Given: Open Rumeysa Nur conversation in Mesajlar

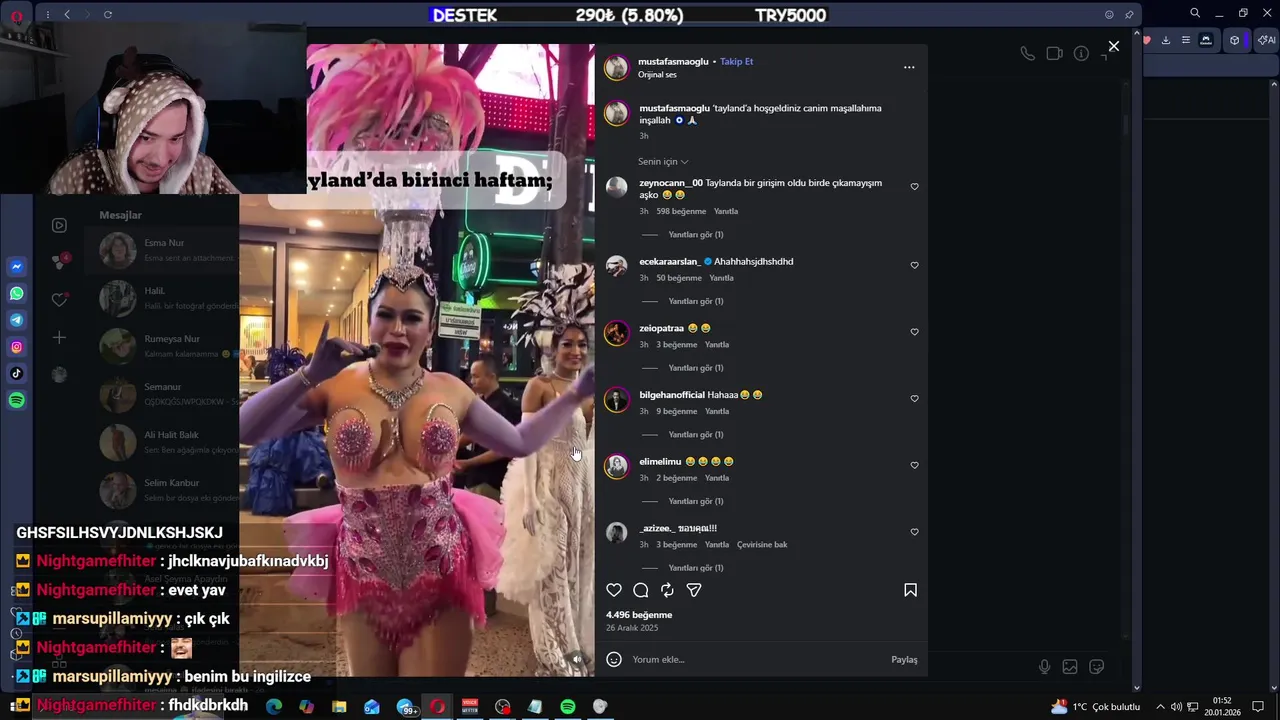Looking at the screenshot, I should click(x=160, y=346).
